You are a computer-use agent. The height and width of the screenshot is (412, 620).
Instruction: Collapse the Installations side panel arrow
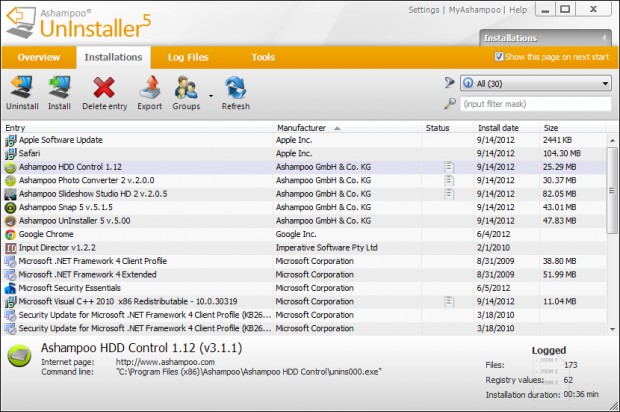(604, 38)
